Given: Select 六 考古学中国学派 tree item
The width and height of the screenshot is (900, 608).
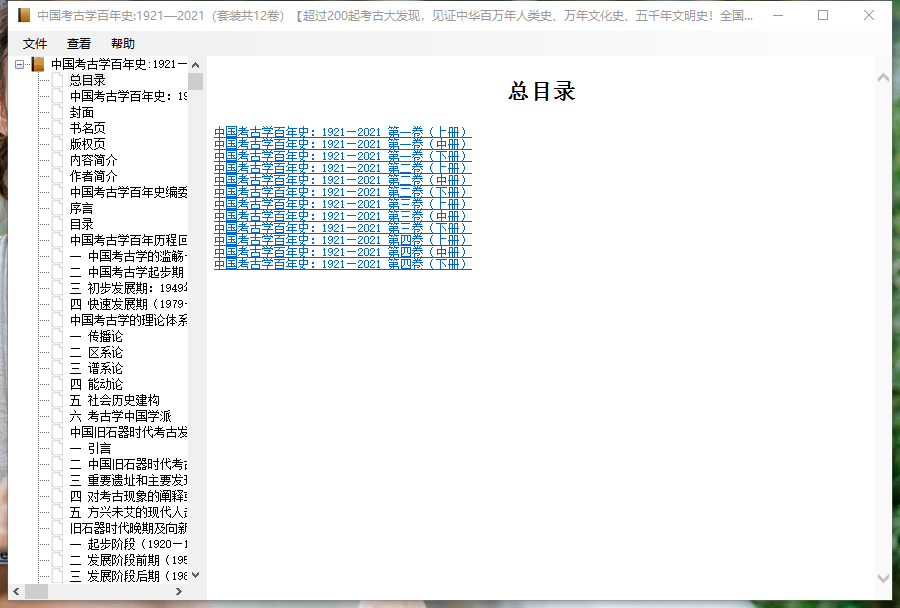Looking at the screenshot, I should pos(121,416).
